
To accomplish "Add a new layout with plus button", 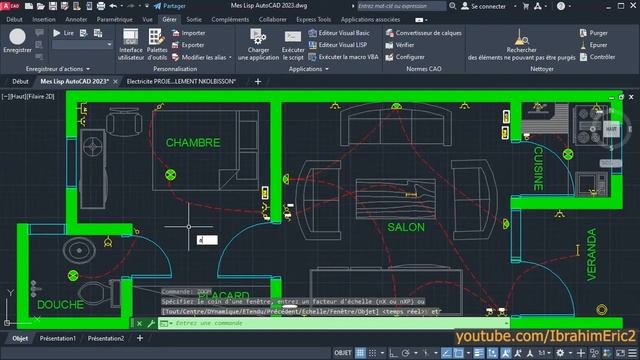I will click(x=140, y=338).
